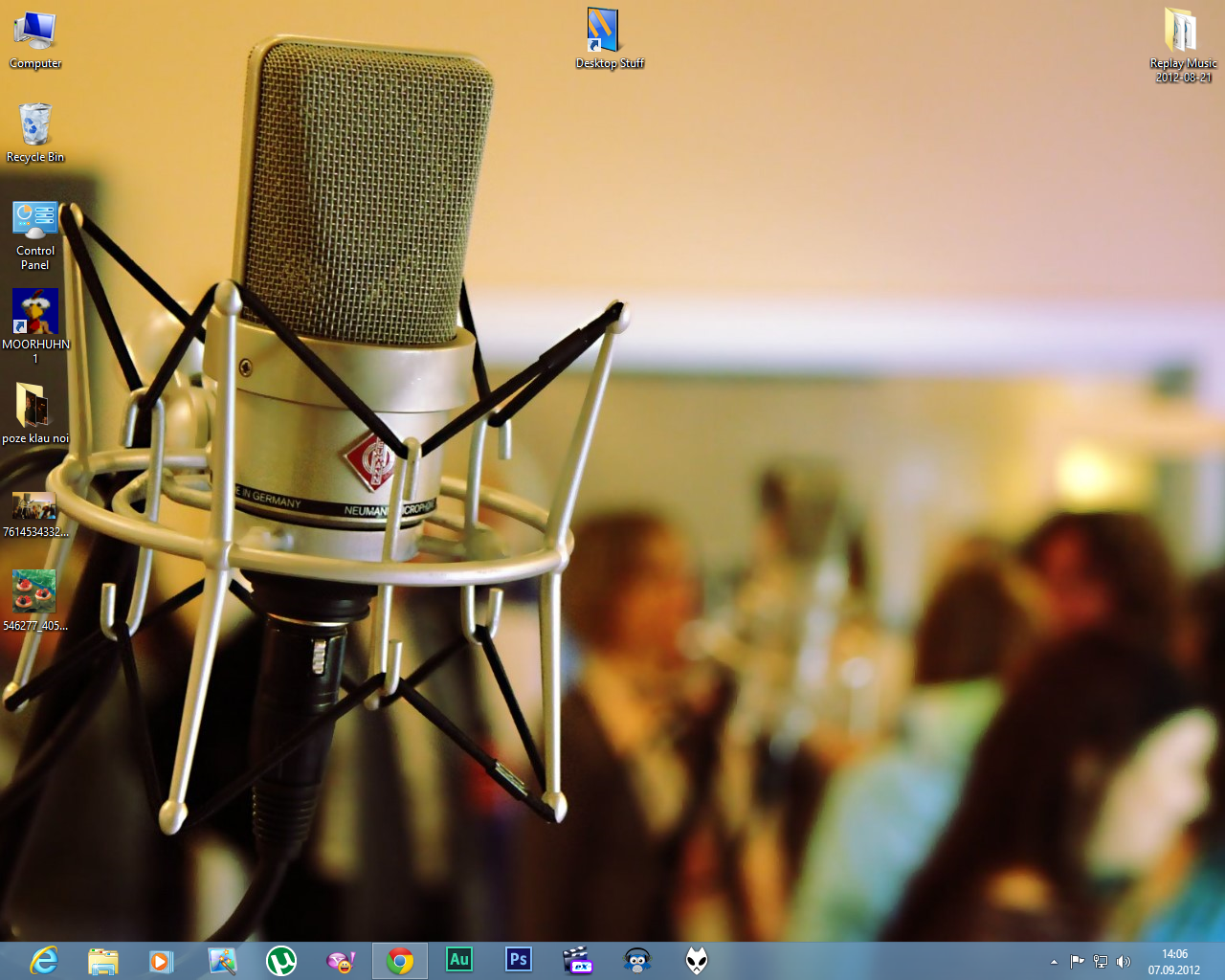
Task: Select the Replay Music 2012-08-21 folder
Action: (x=1184, y=45)
